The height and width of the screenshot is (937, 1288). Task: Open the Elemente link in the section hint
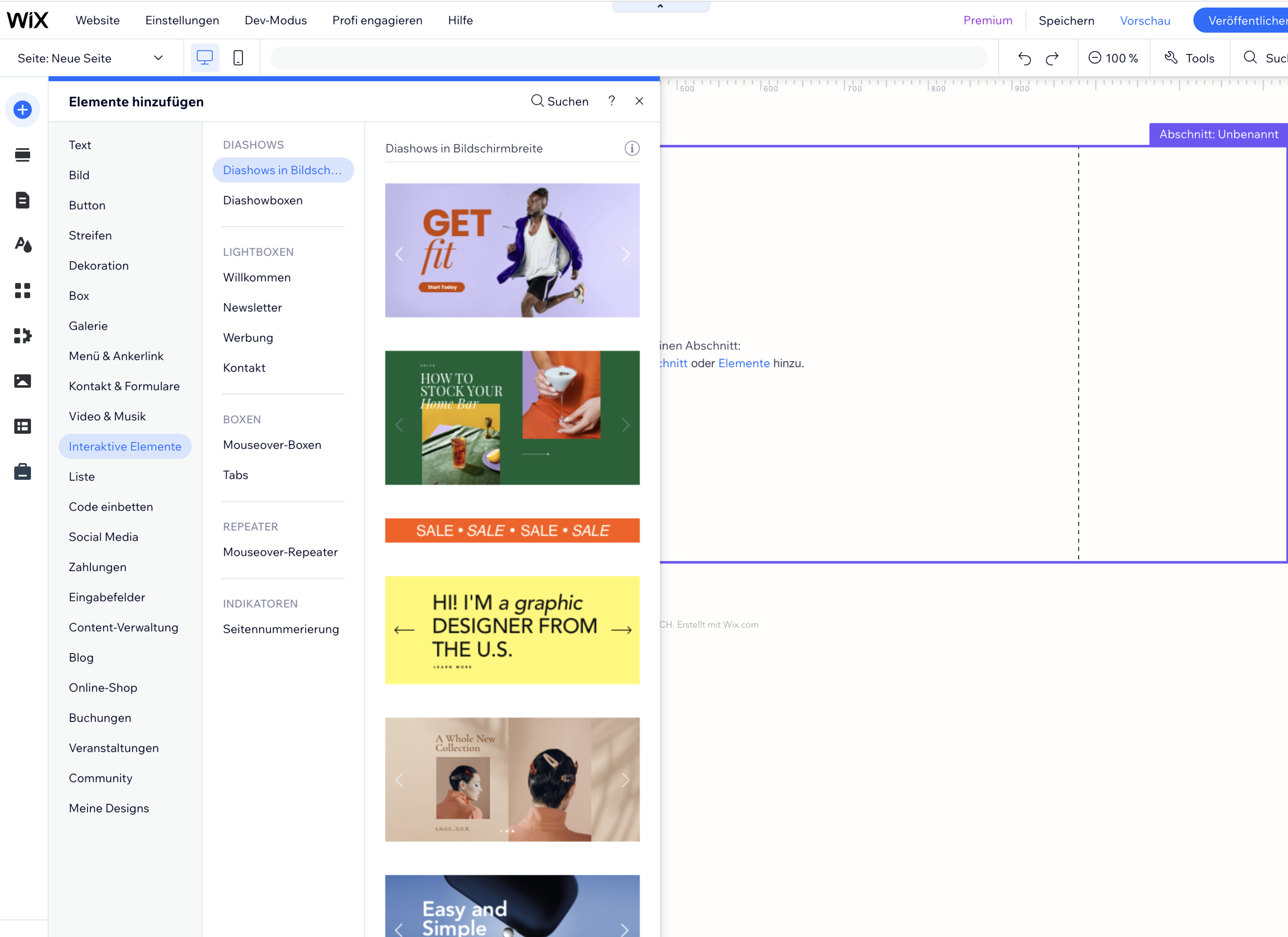(744, 363)
